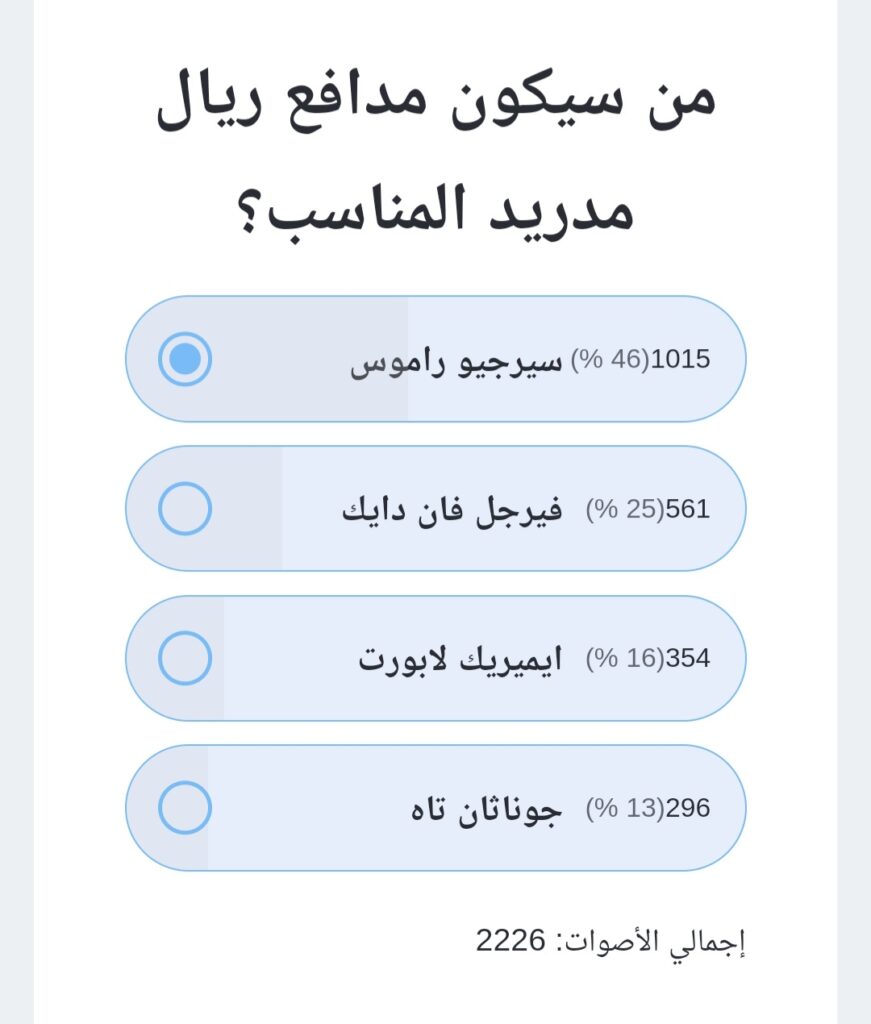Click the 354 vote count
The width and height of the screenshot is (871, 1024).
point(687,659)
